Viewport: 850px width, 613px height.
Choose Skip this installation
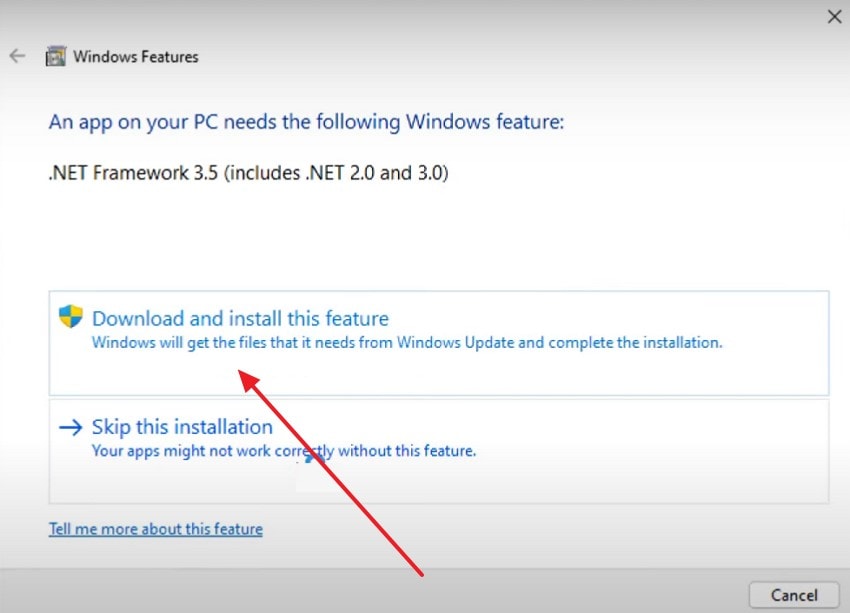(439, 451)
